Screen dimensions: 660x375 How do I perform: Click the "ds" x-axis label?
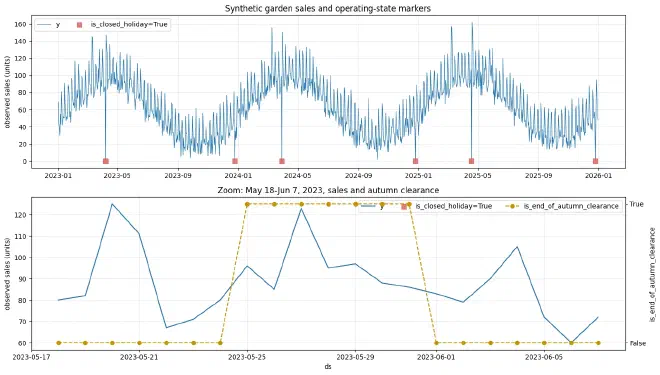328,367
